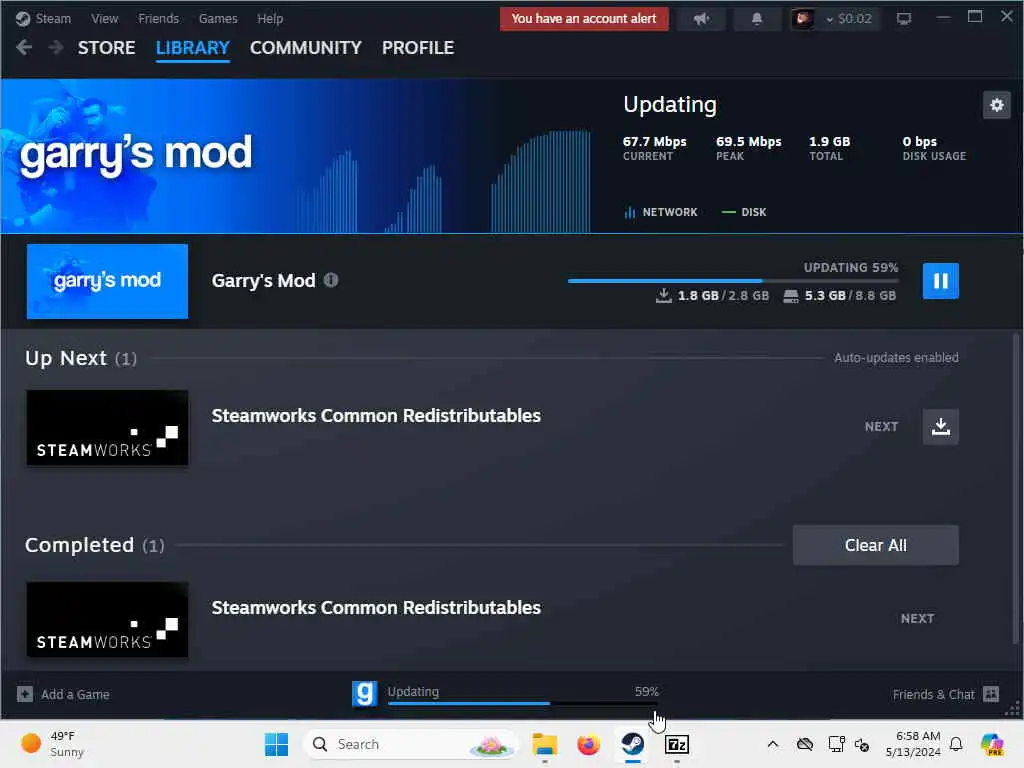Show hidden system tray icons
Screen dimensions: 1024x768
point(773,744)
